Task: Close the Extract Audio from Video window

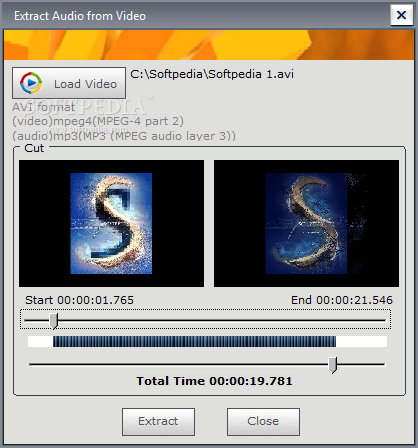Action: tap(401, 15)
